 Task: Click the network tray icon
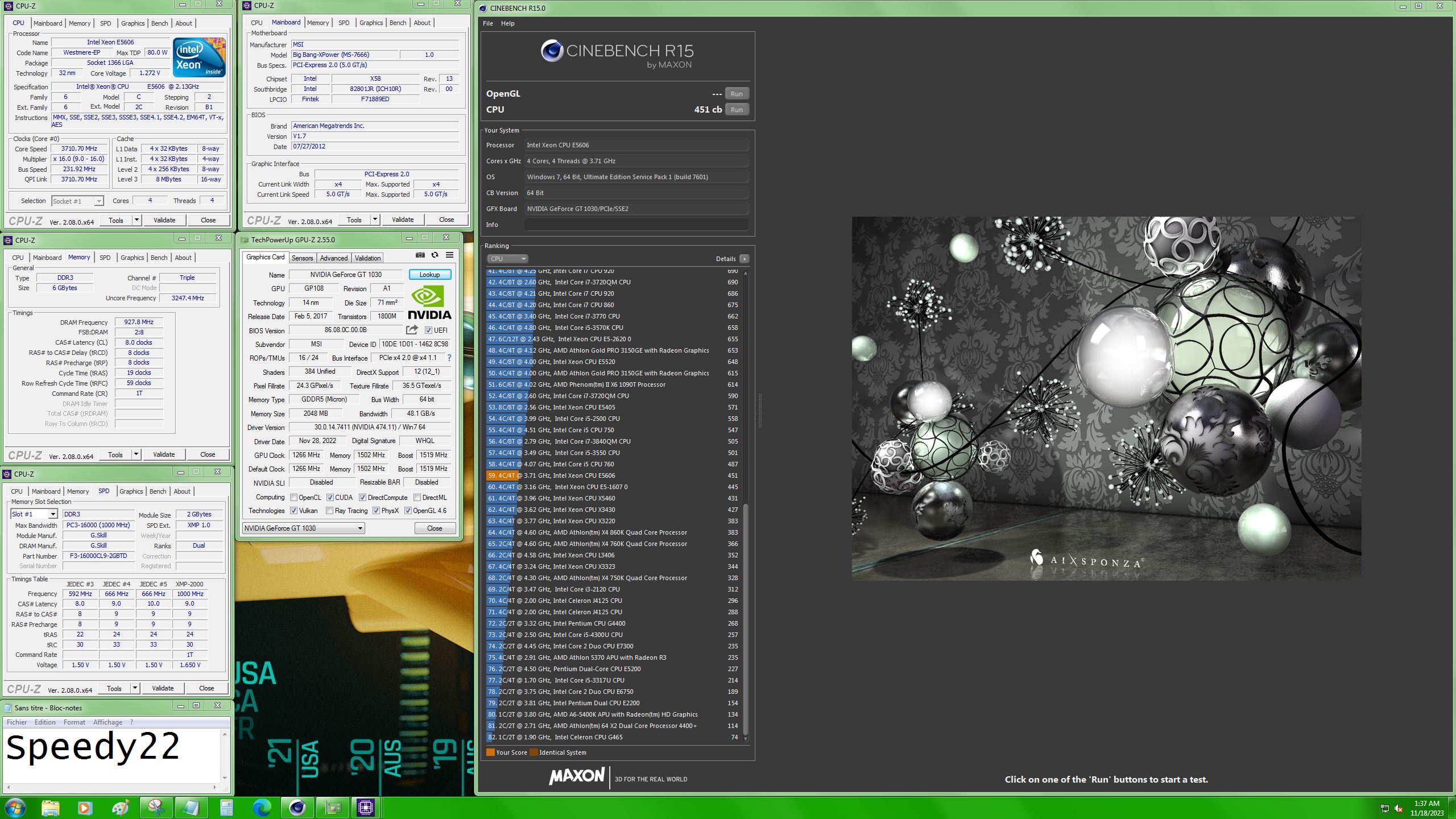(x=1385, y=808)
